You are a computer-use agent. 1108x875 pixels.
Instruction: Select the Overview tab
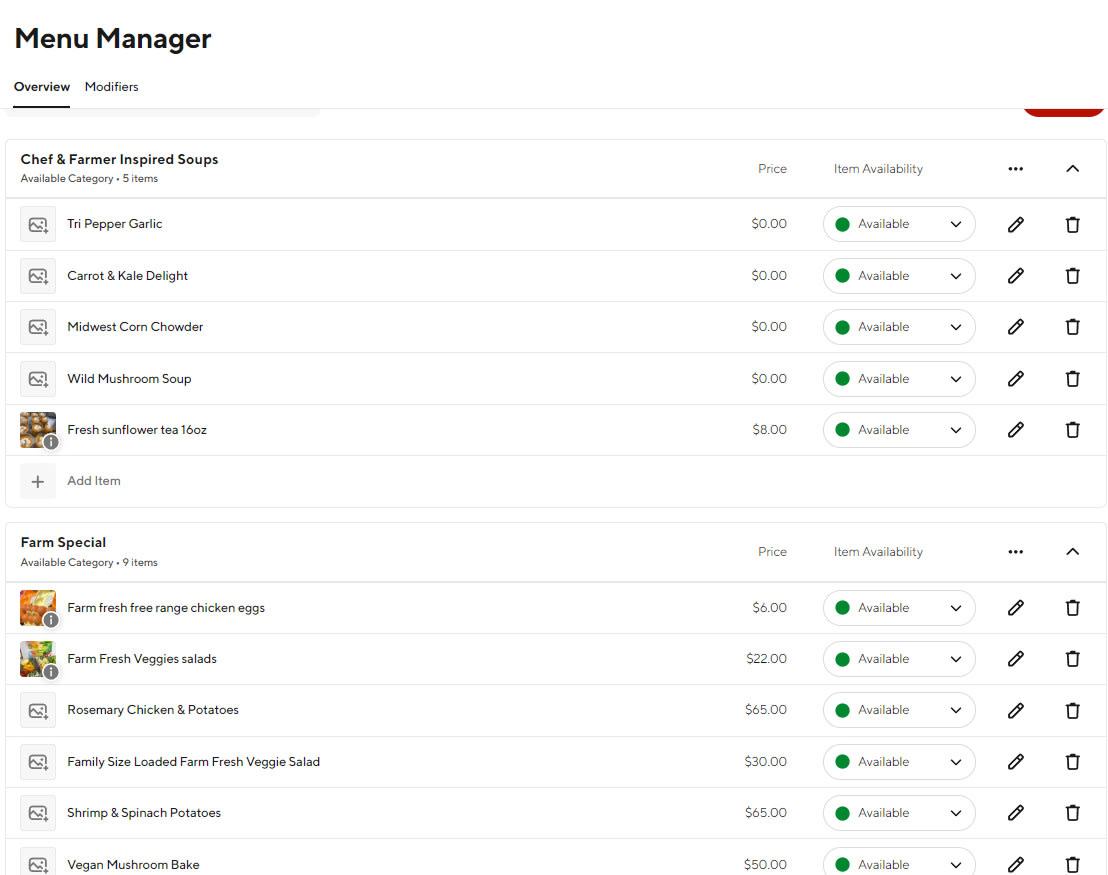[x=42, y=87]
